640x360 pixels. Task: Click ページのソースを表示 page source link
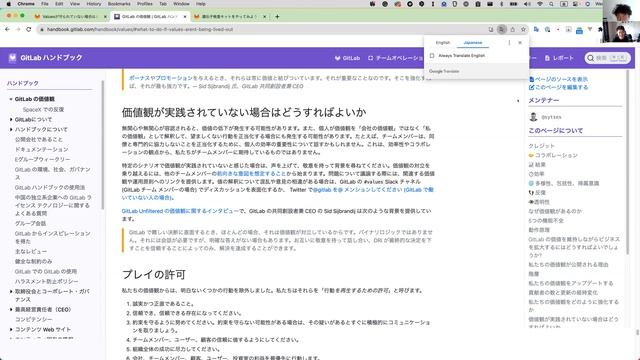point(558,79)
